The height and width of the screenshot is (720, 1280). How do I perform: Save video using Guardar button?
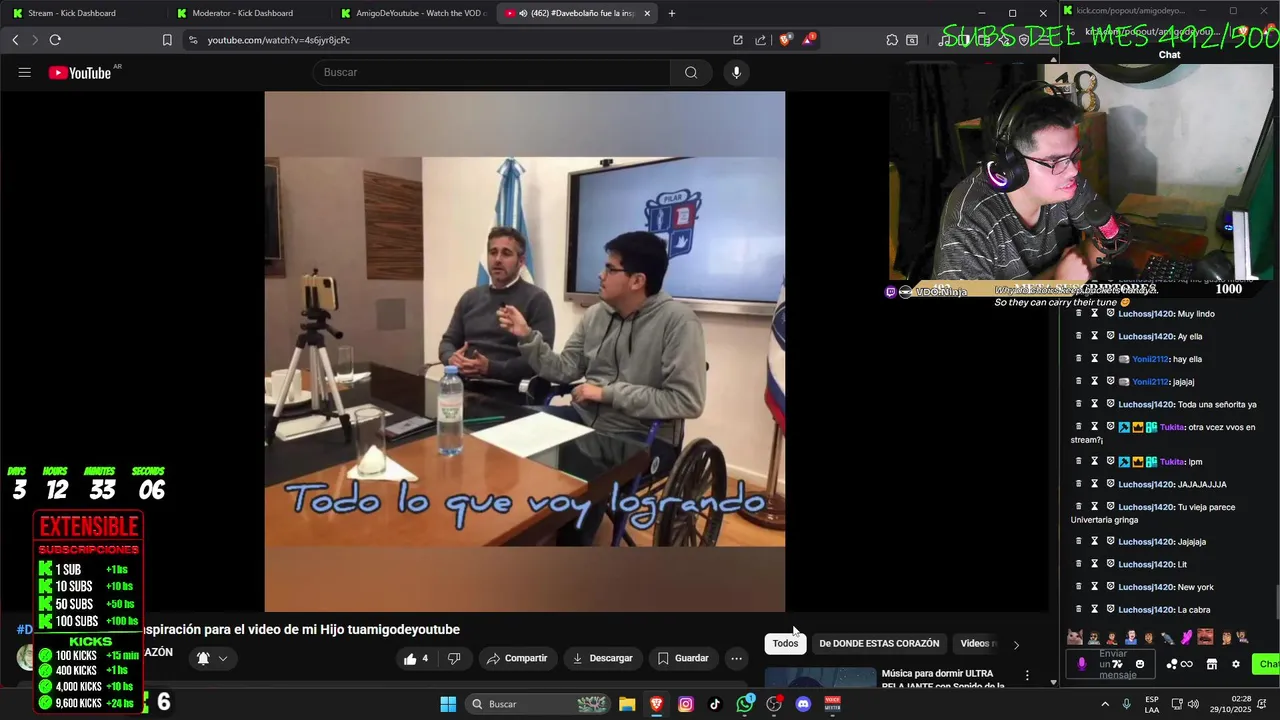[684, 658]
